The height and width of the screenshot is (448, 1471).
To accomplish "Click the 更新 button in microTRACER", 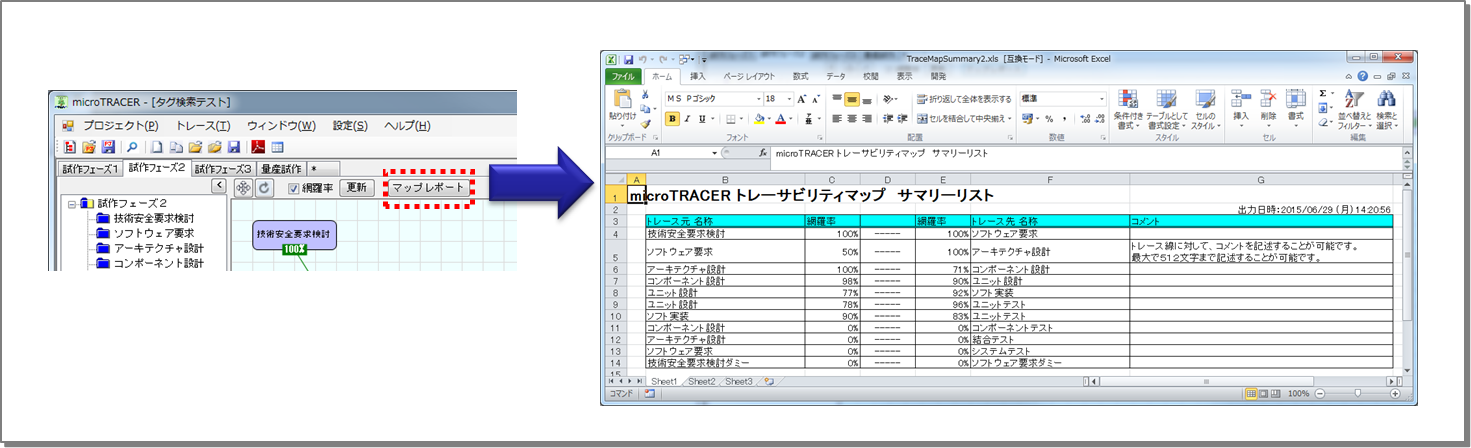I will point(357,187).
